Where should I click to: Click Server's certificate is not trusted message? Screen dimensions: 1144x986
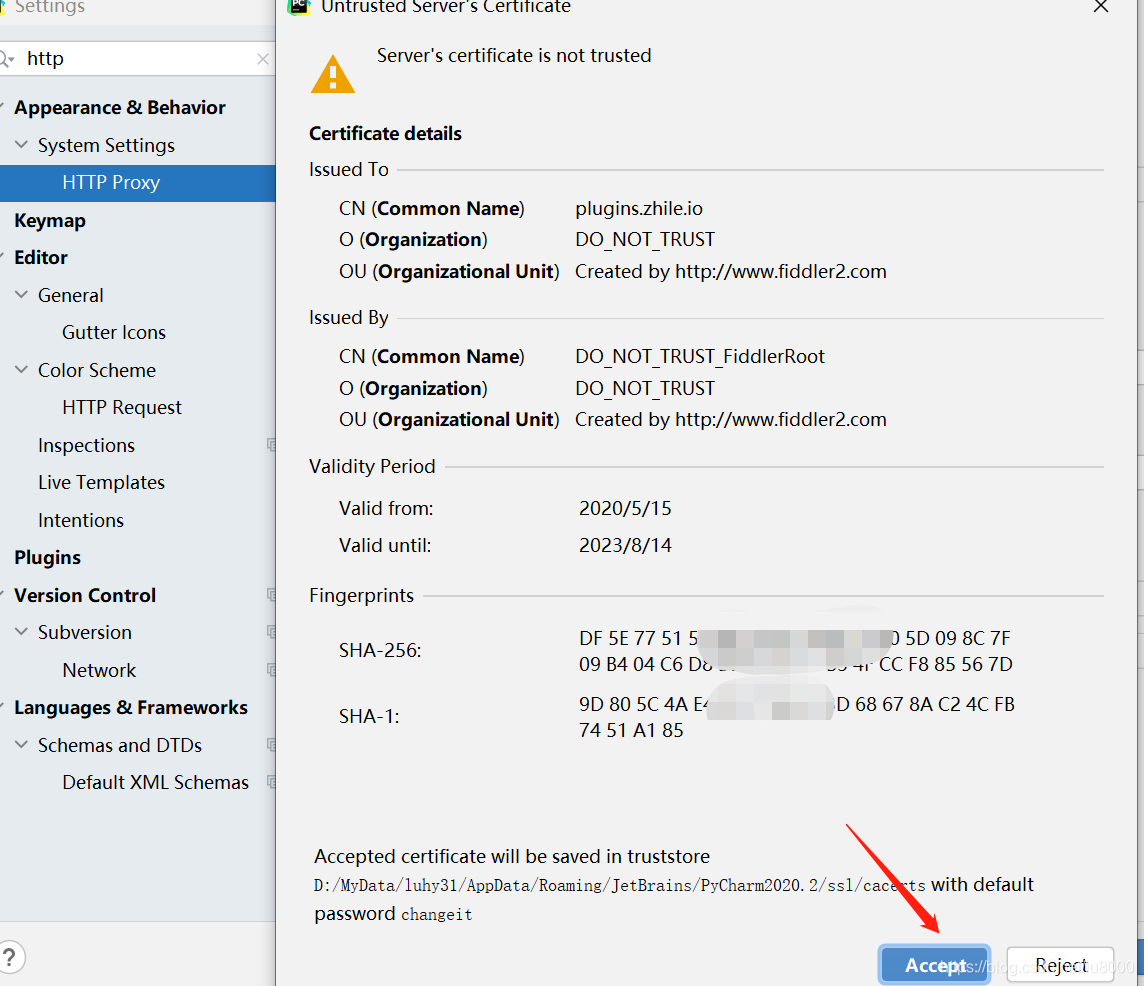coord(514,55)
